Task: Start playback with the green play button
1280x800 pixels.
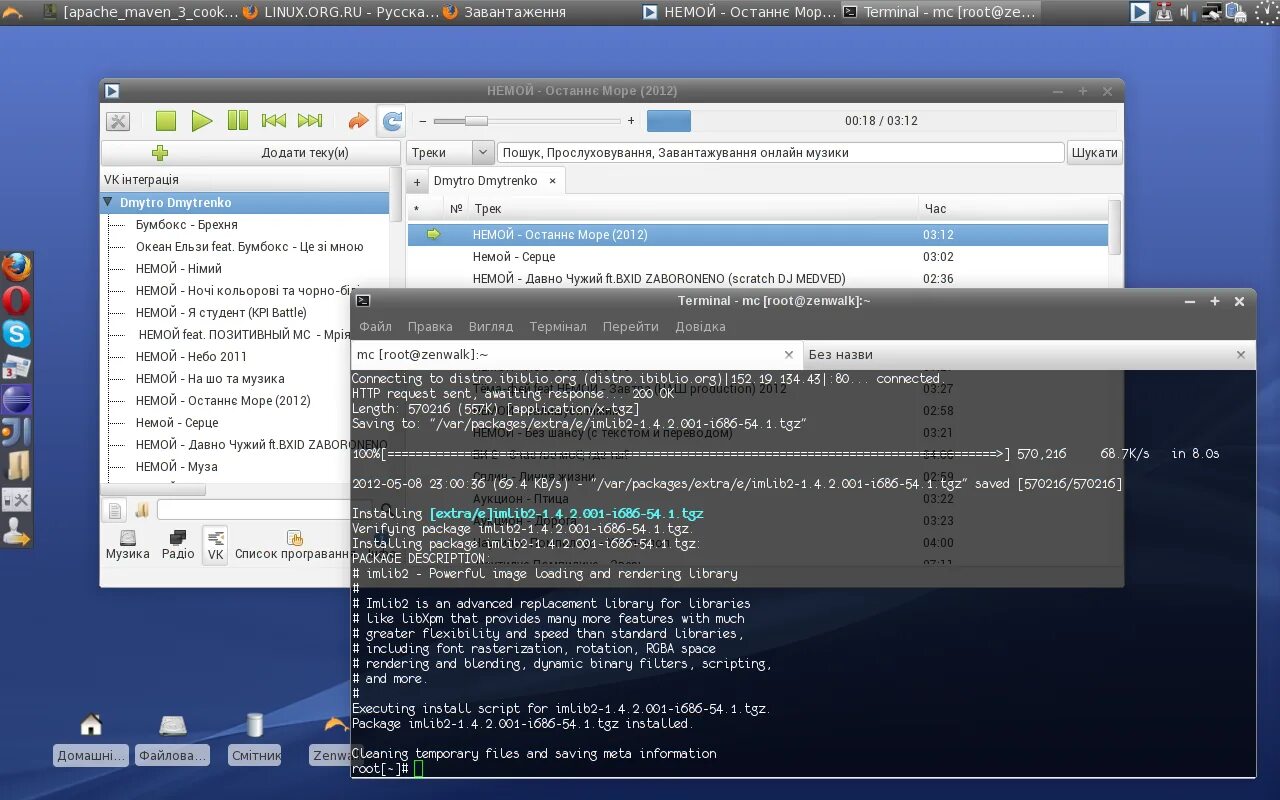Action: click(x=202, y=121)
